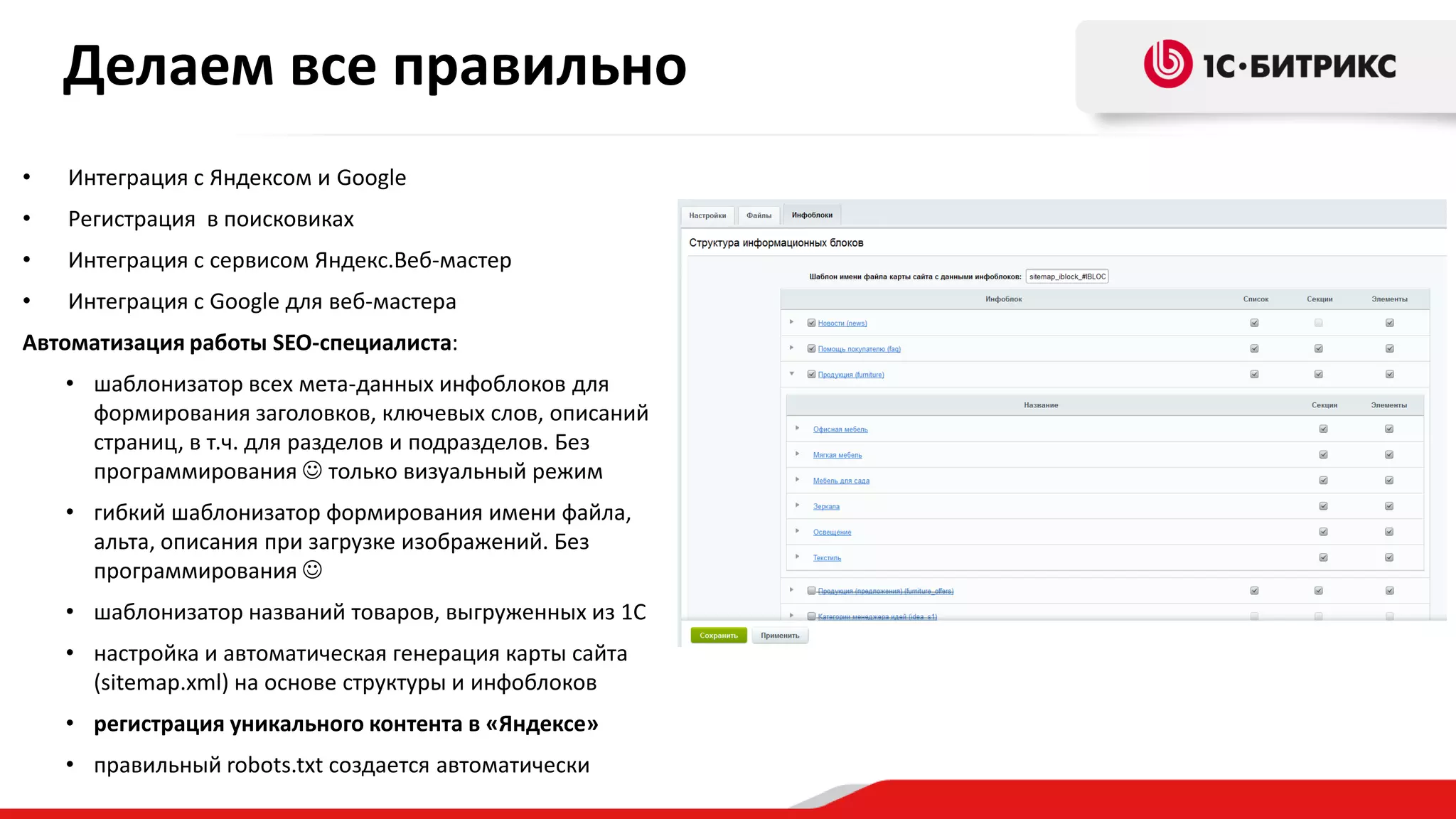Open the Продукция (furniture) link
Viewport: 1456px width, 819px height.
851,375
